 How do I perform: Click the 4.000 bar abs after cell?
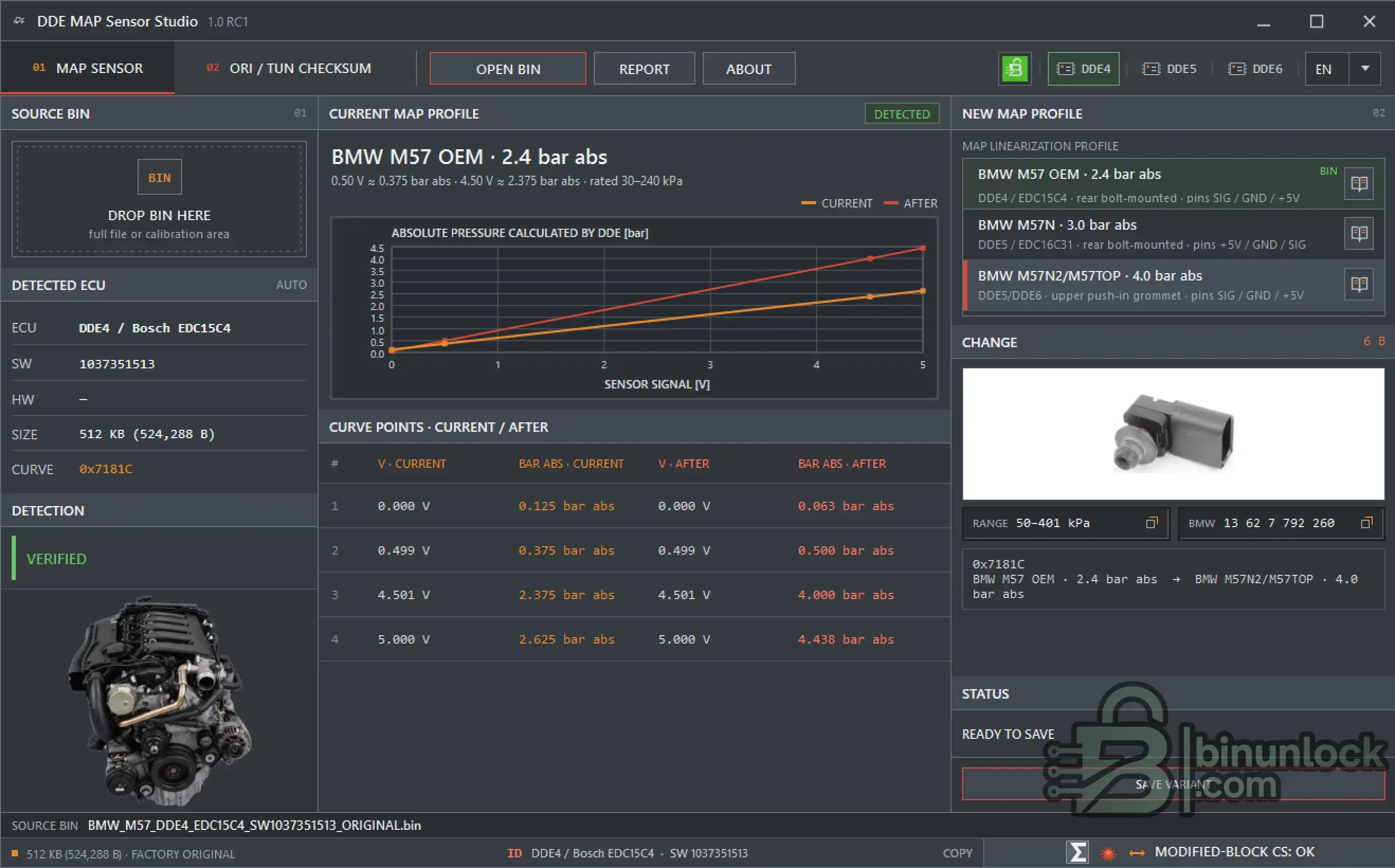click(846, 595)
